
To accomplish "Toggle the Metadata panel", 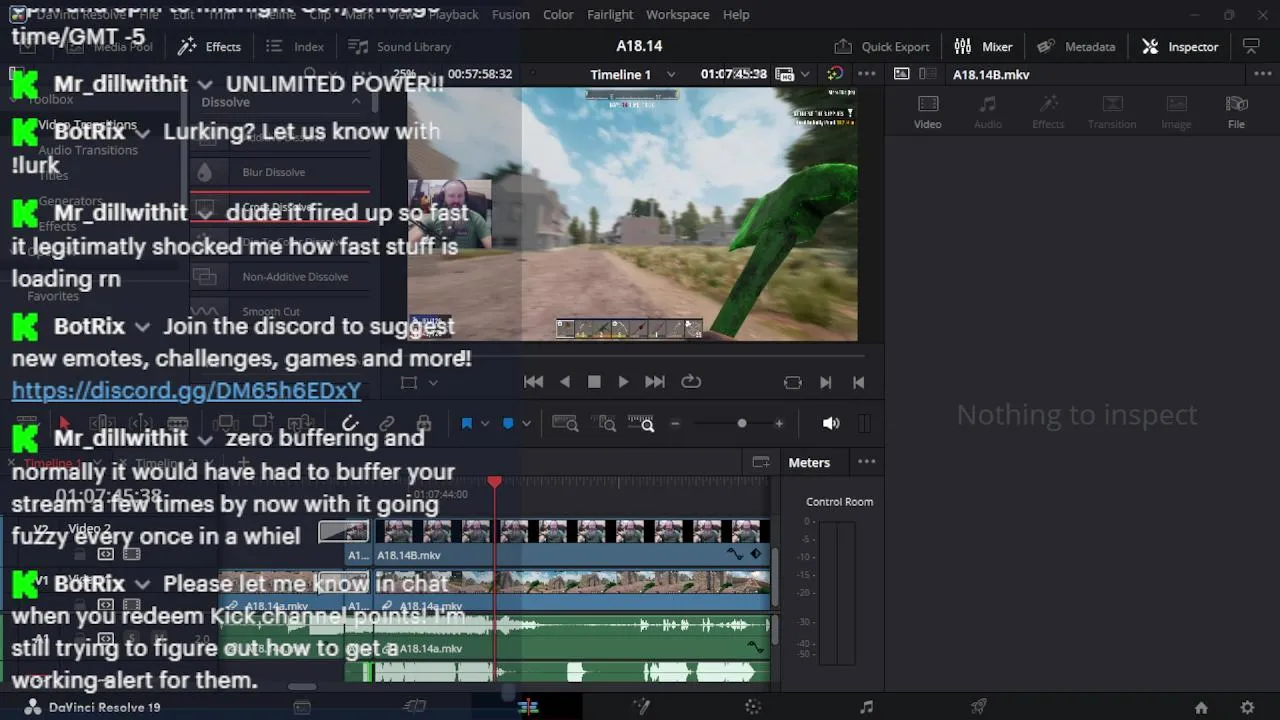I will pos(1076,46).
